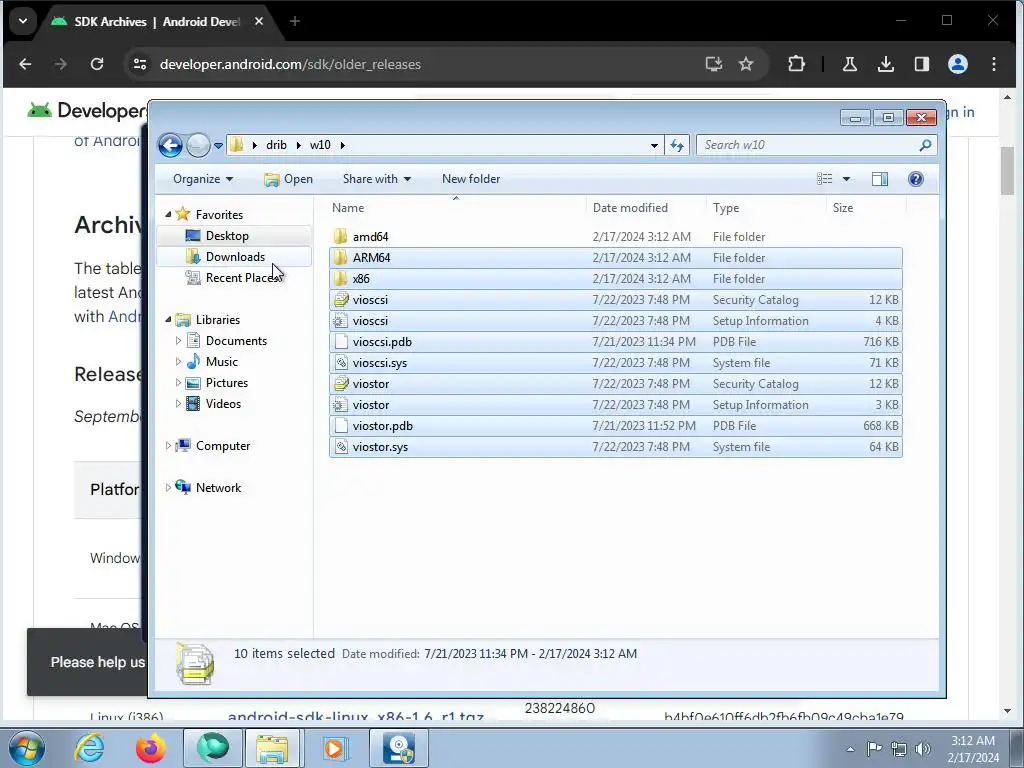The image size is (1024, 768).
Task: Select Desktop under Favorites
Action: pos(227,236)
